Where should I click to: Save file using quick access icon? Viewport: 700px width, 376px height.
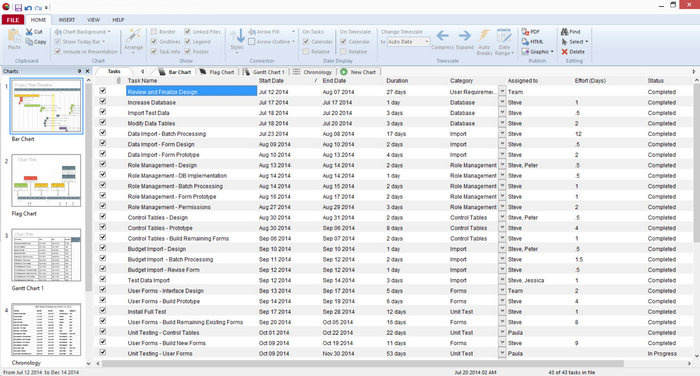(x=18, y=8)
